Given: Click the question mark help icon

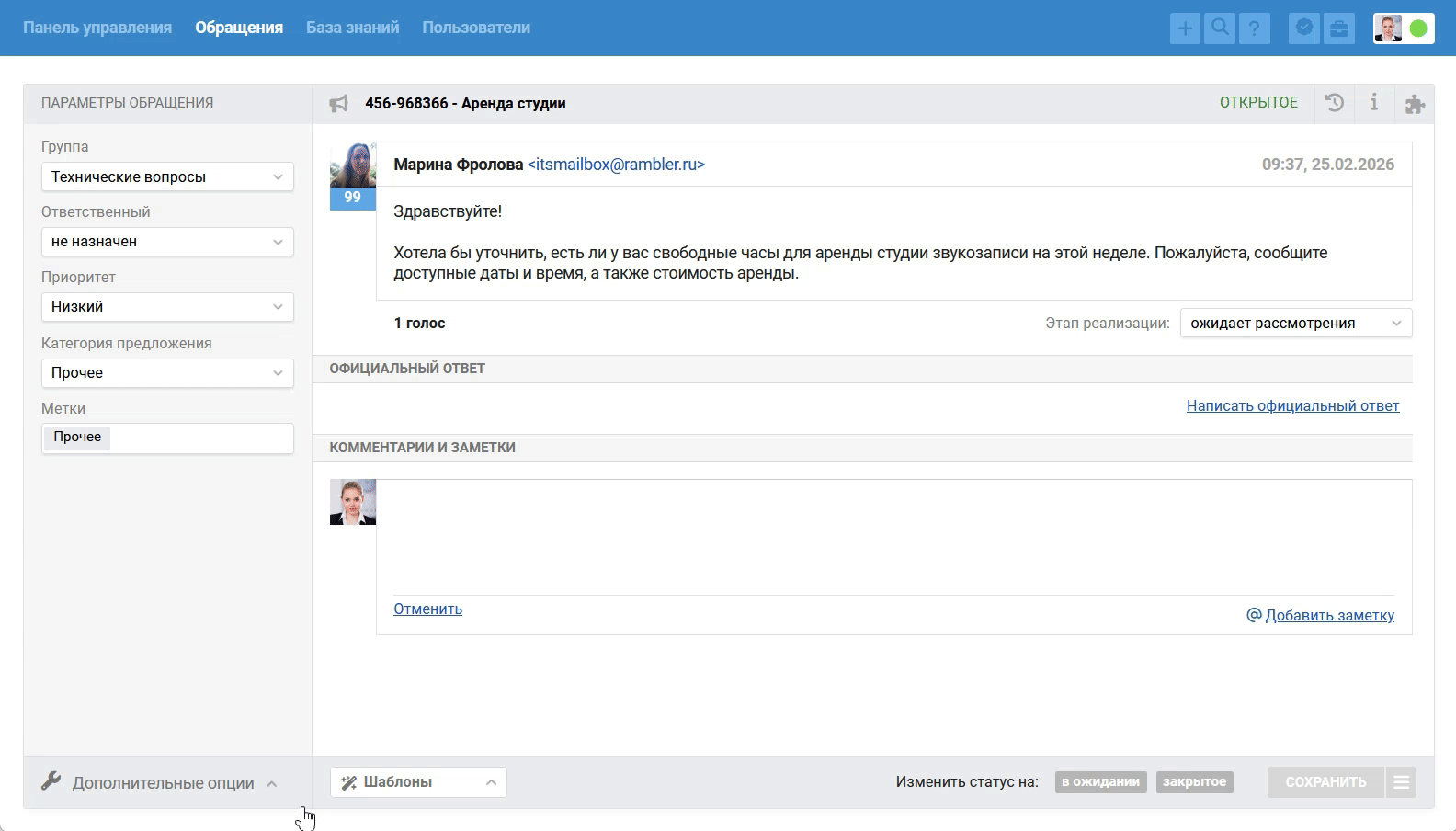Looking at the screenshot, I should click(x=1254, y=28).
